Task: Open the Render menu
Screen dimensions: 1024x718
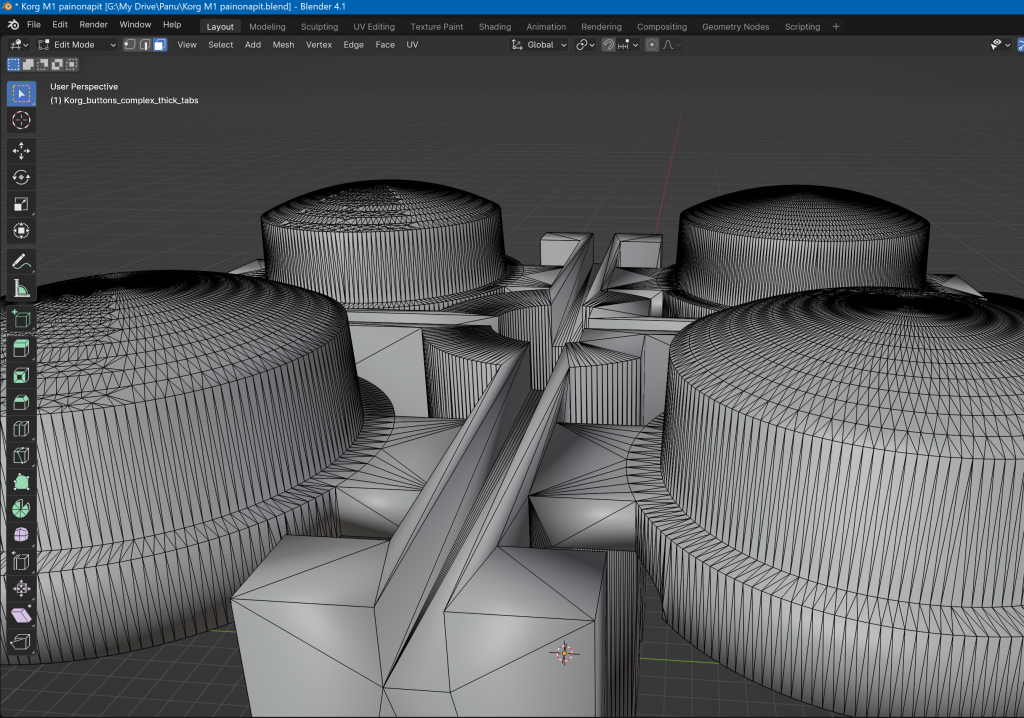Action: point(93,25)
